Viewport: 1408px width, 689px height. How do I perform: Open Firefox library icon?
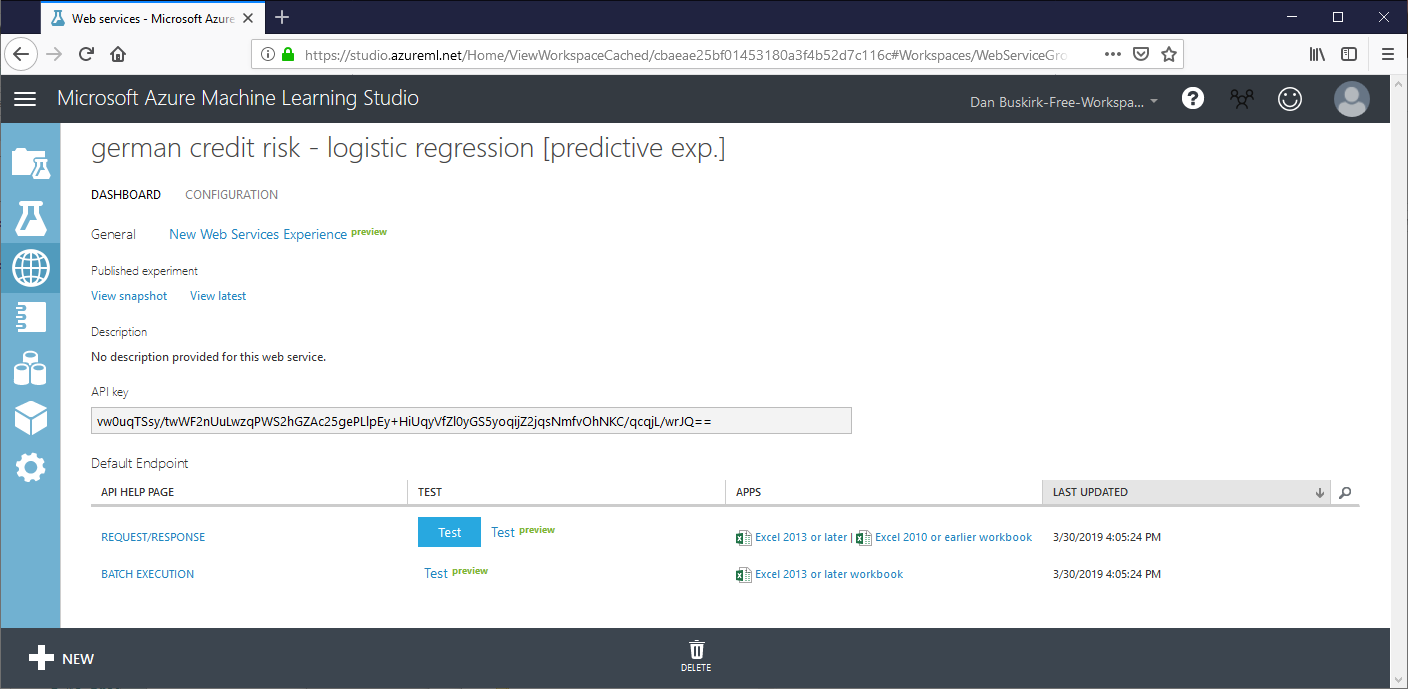tap(1317, 54)
